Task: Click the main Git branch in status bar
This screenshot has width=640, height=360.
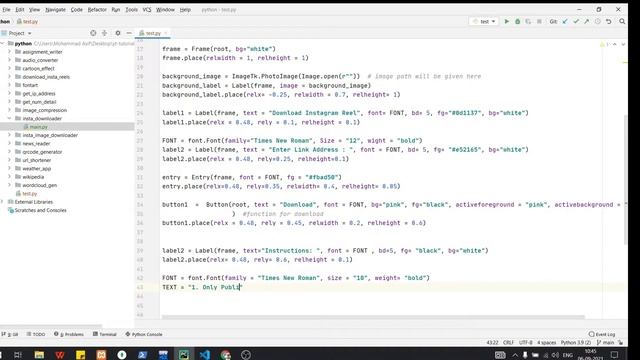Action: 605,342
